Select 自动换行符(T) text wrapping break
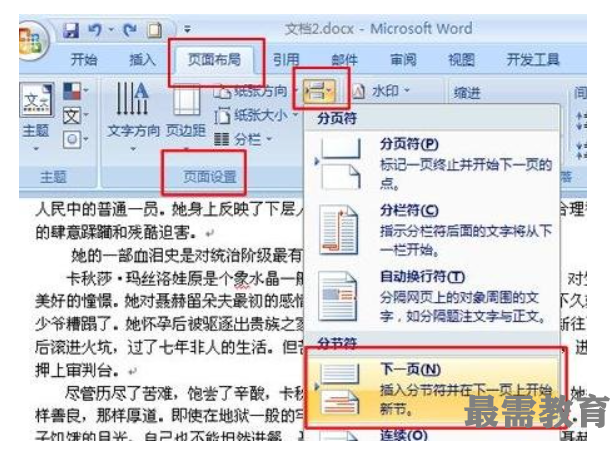The width and height of the screenshot is (616, 451). 431,297
